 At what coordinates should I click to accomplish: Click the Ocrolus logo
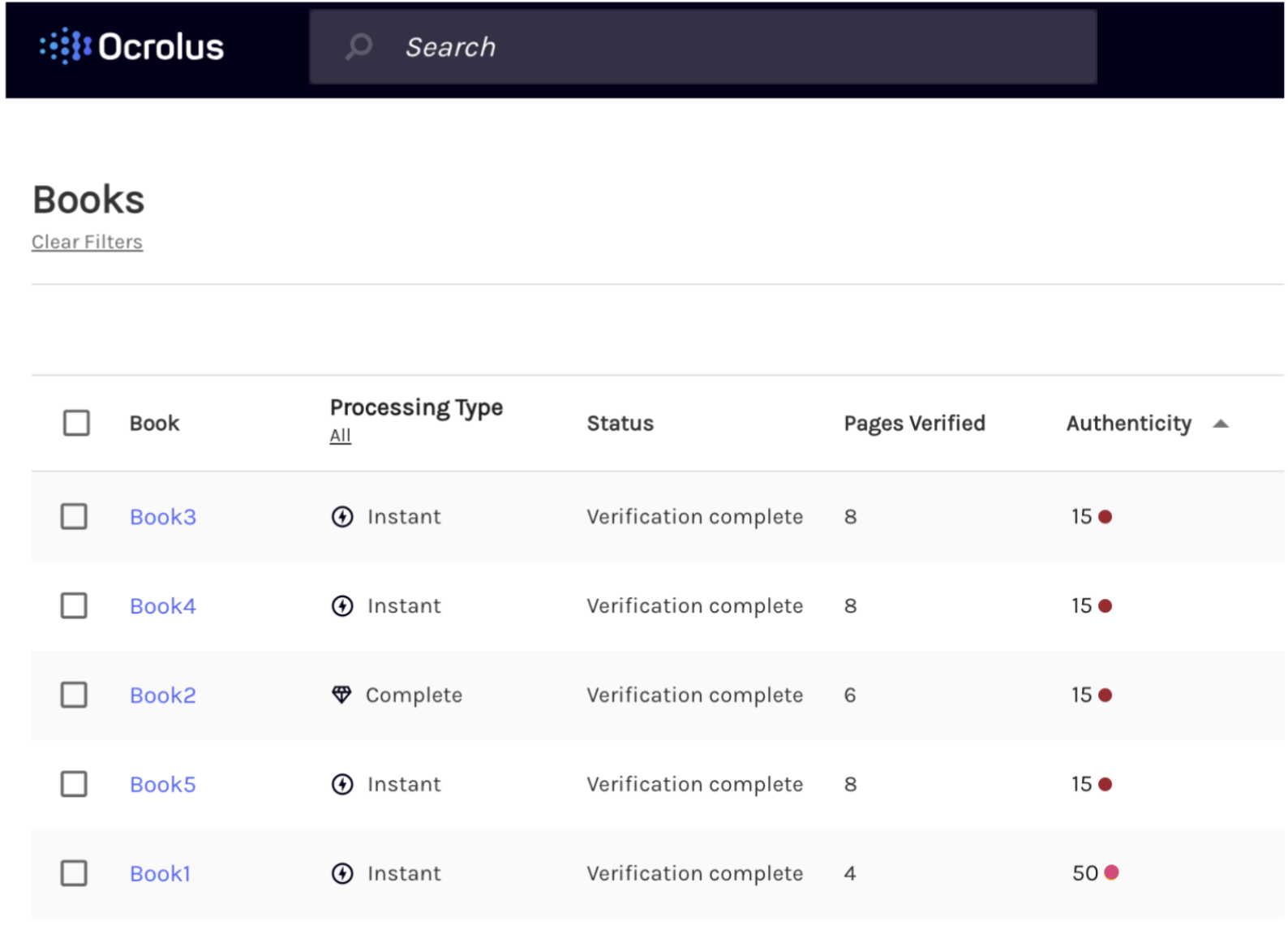(131, 47)
